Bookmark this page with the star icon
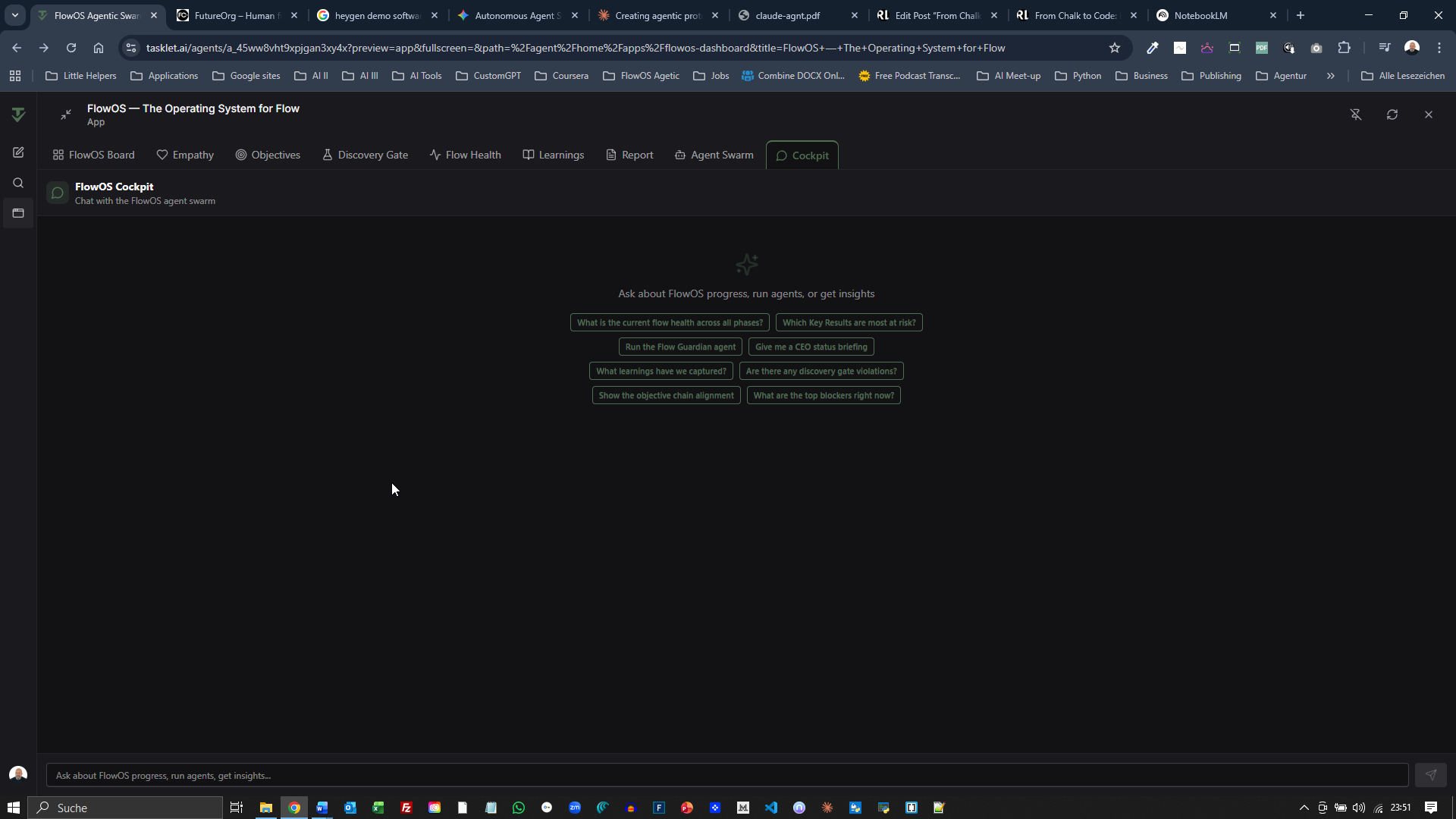Screen dimensions: 1456x819 pos(1114,48)
